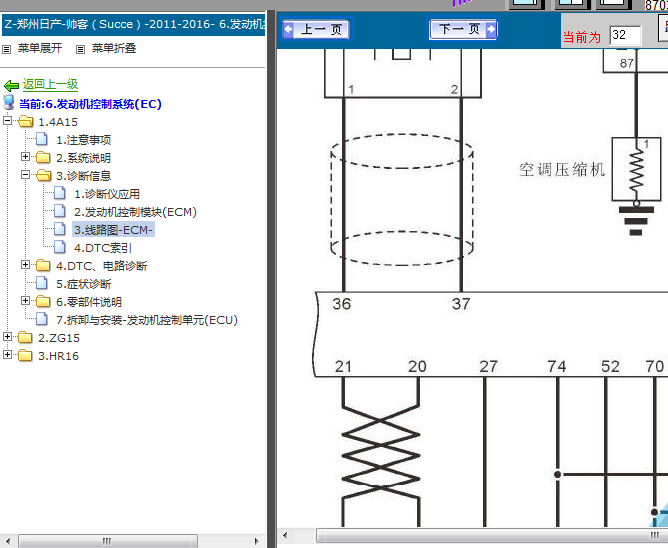Click the title bar Z-郑州日产-帅客 header

click(x=134, y=24)
